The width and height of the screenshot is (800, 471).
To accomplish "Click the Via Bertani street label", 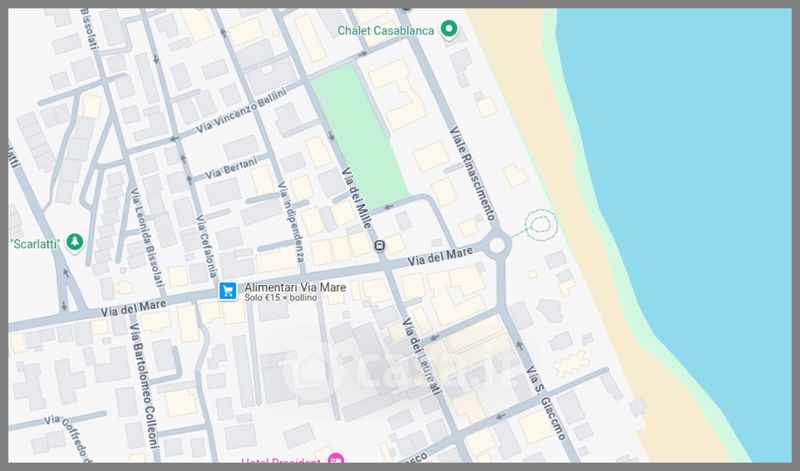I will [x=232, y=170].
